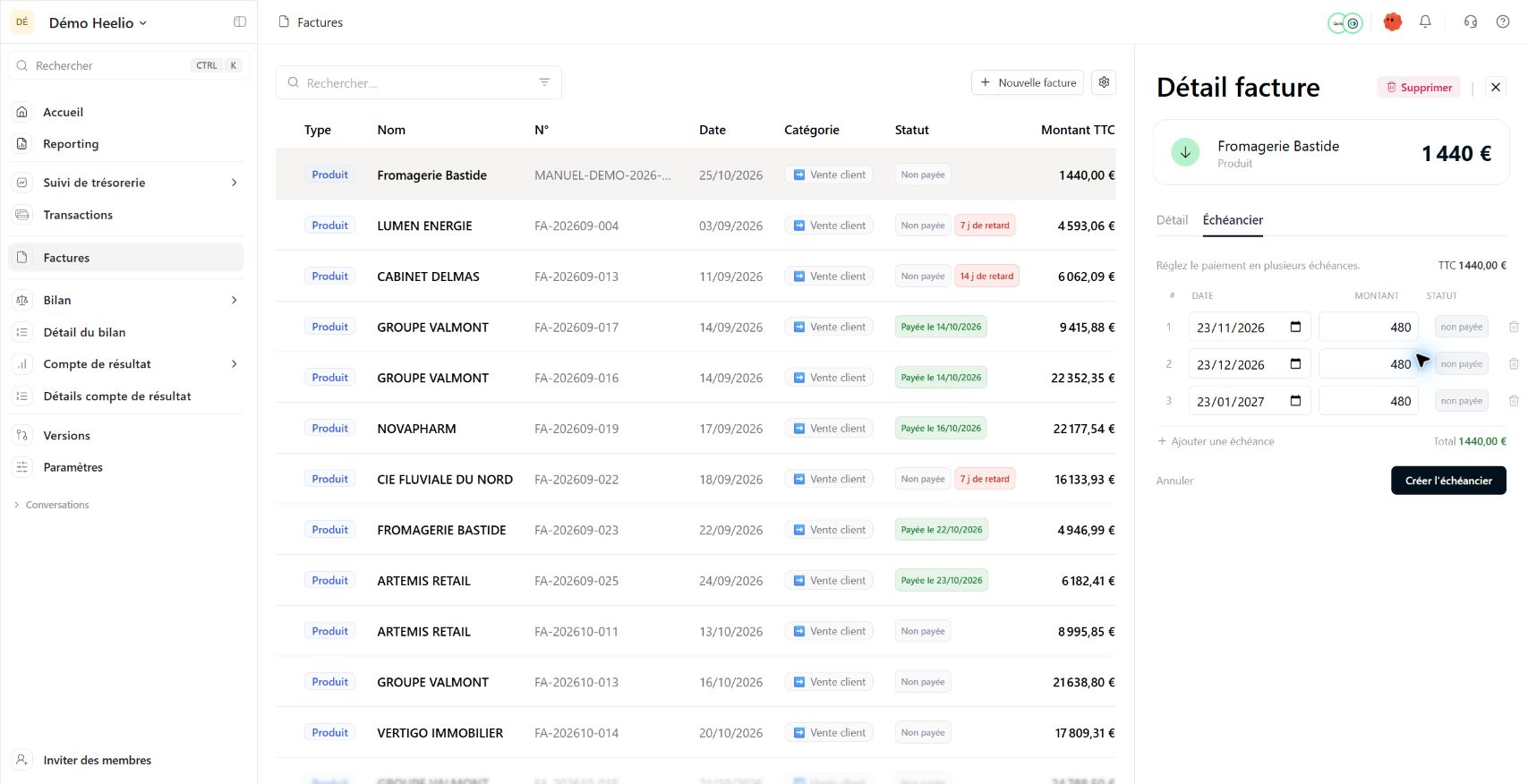Screen dimensions: 1528x784
Task: Click the help question mark icon
Action: click(1503, 21)
